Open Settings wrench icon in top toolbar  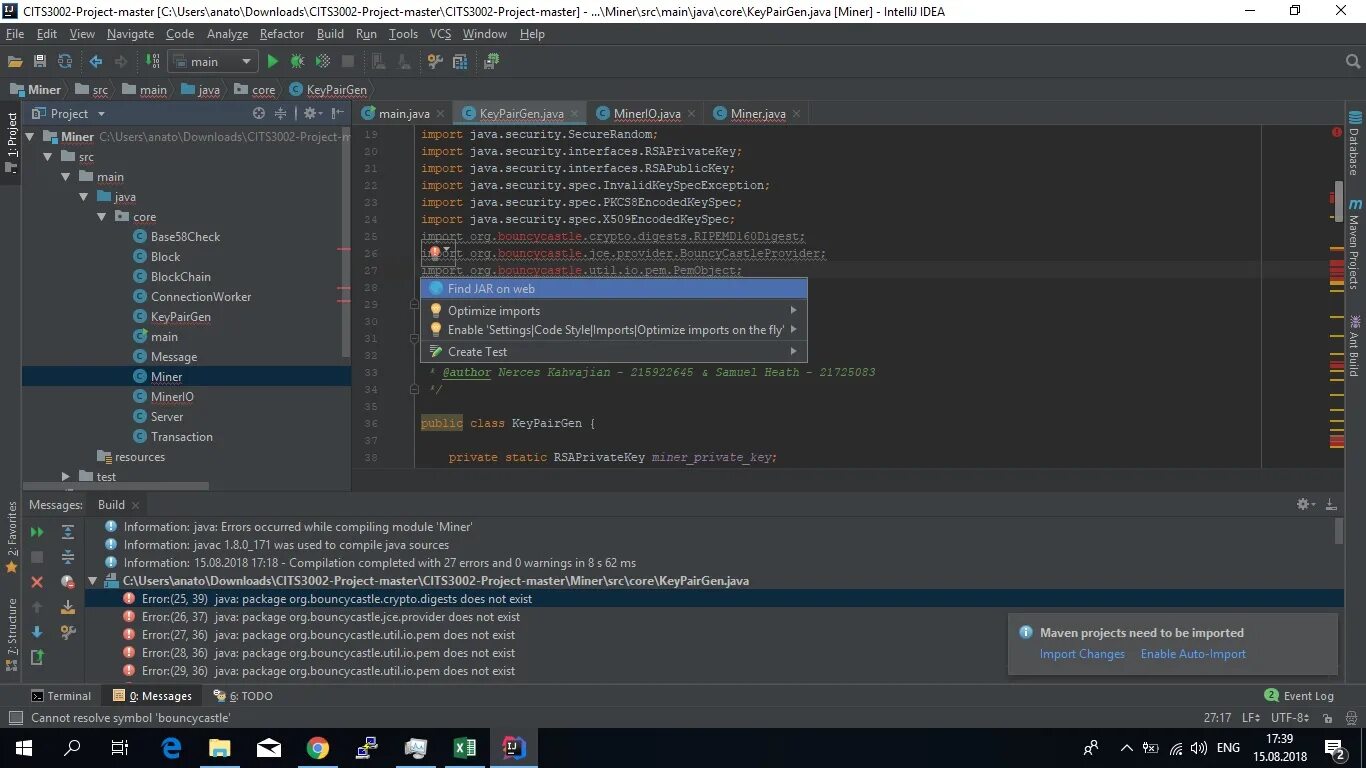pos(435,61)
